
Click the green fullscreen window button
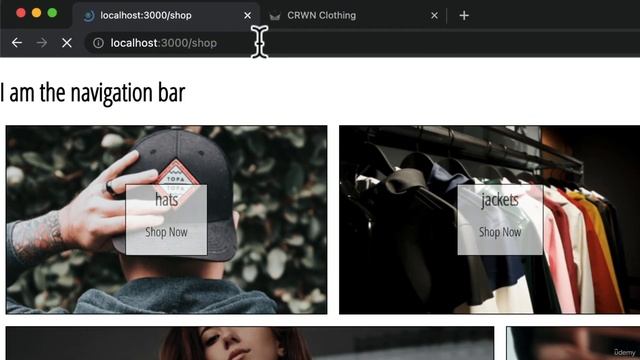[52, 13]
